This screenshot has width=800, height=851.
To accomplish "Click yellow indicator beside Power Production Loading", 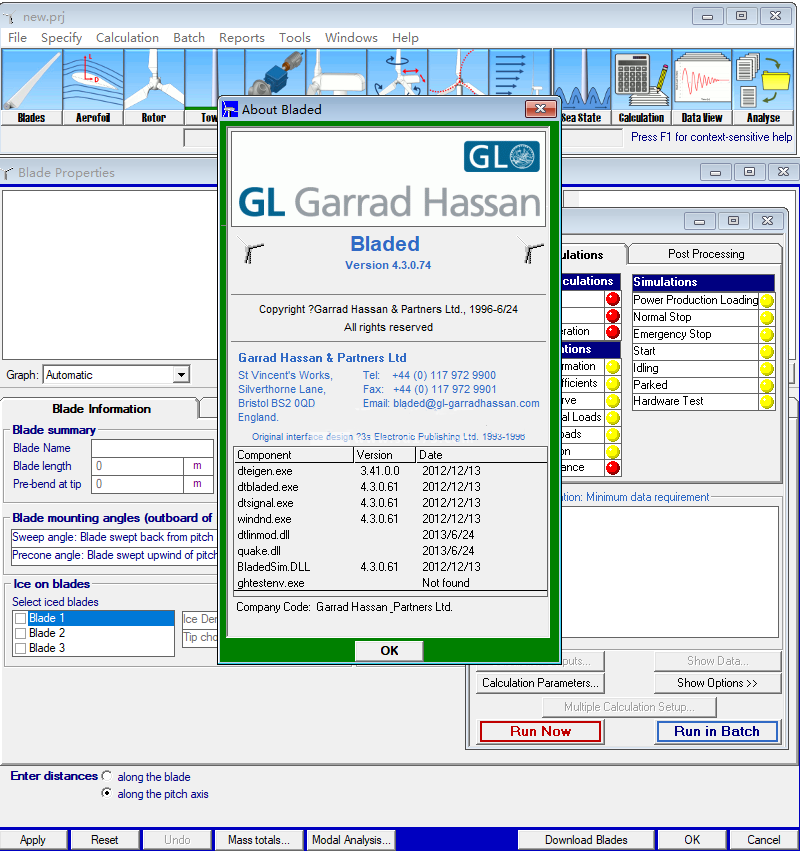I will click(x=767, y=300).
